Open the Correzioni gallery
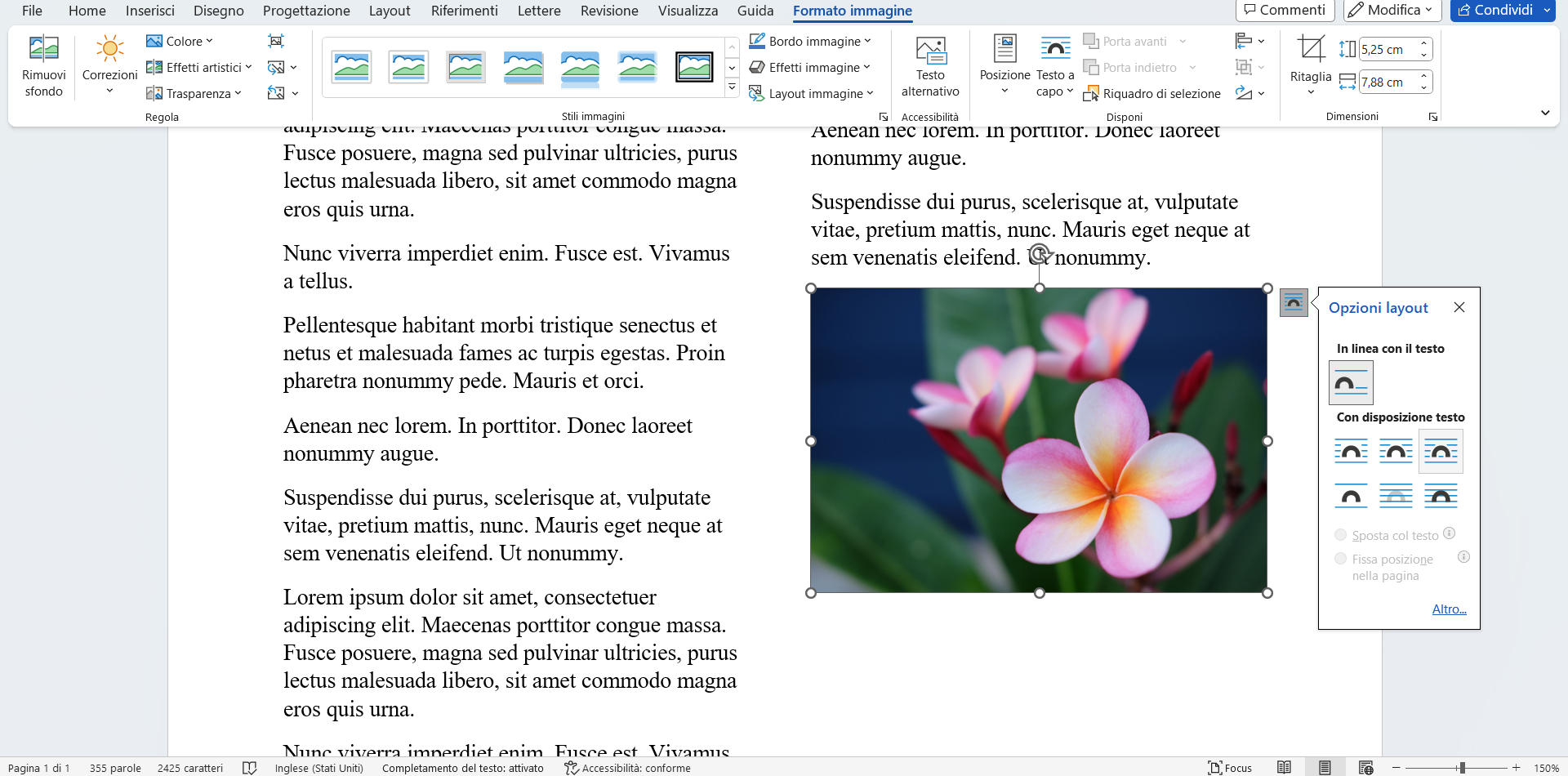Viewport: 1568px width, 776px height. (109, 65)
